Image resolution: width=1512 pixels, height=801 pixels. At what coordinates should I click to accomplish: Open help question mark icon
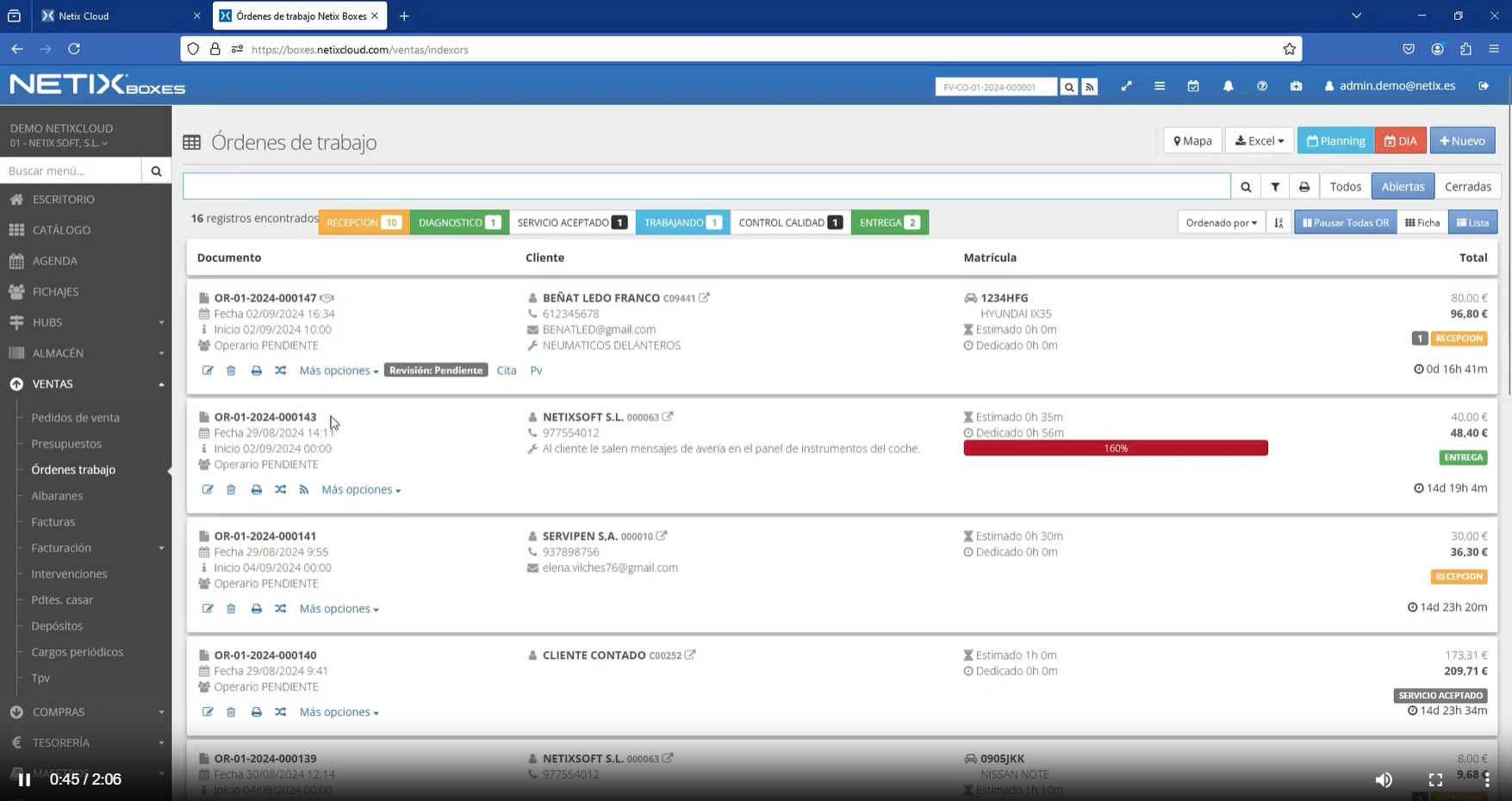click(1262, 86)
